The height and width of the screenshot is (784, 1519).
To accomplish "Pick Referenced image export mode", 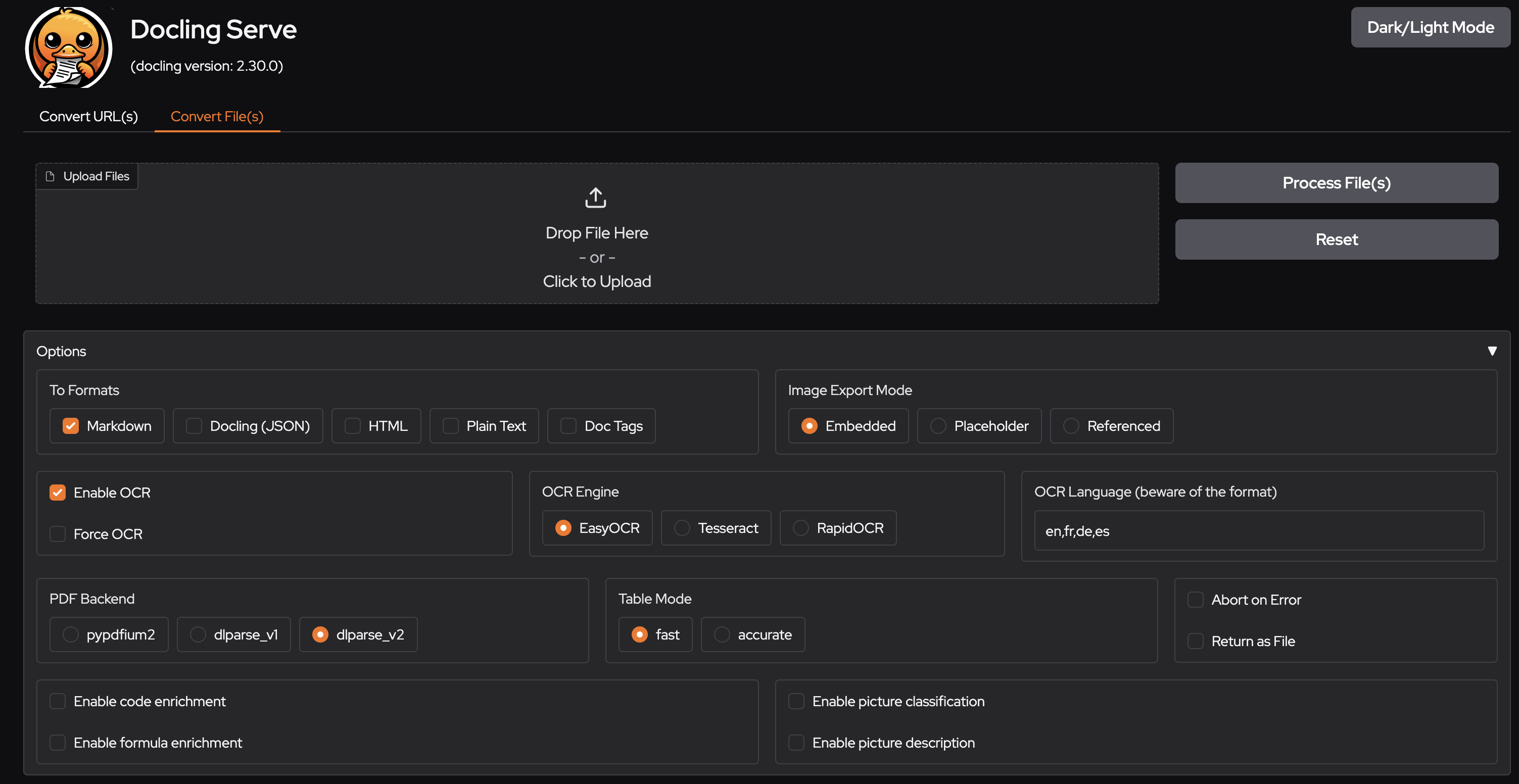I will 1071,426.
